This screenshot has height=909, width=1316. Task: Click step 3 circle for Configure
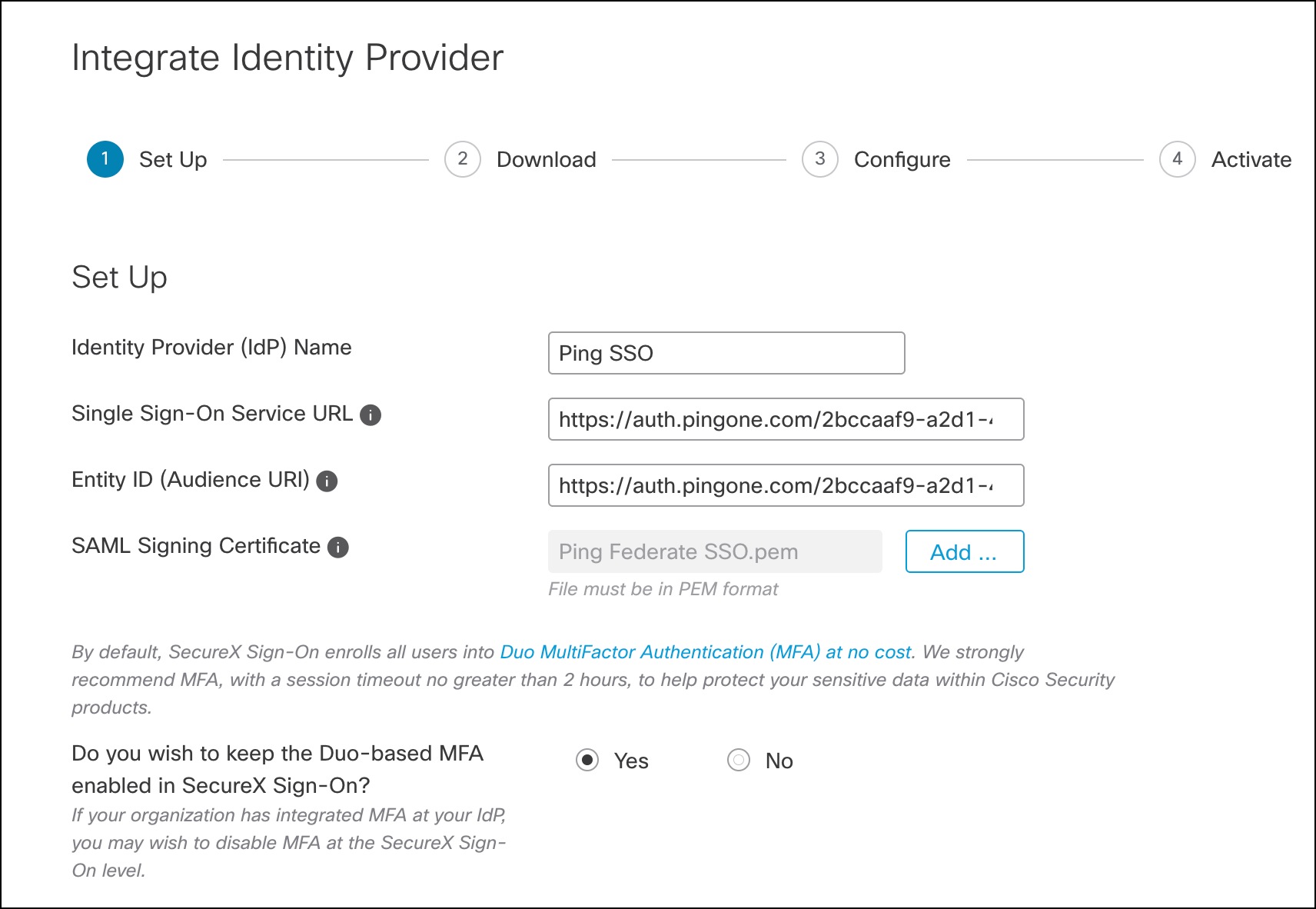(819, 159)
